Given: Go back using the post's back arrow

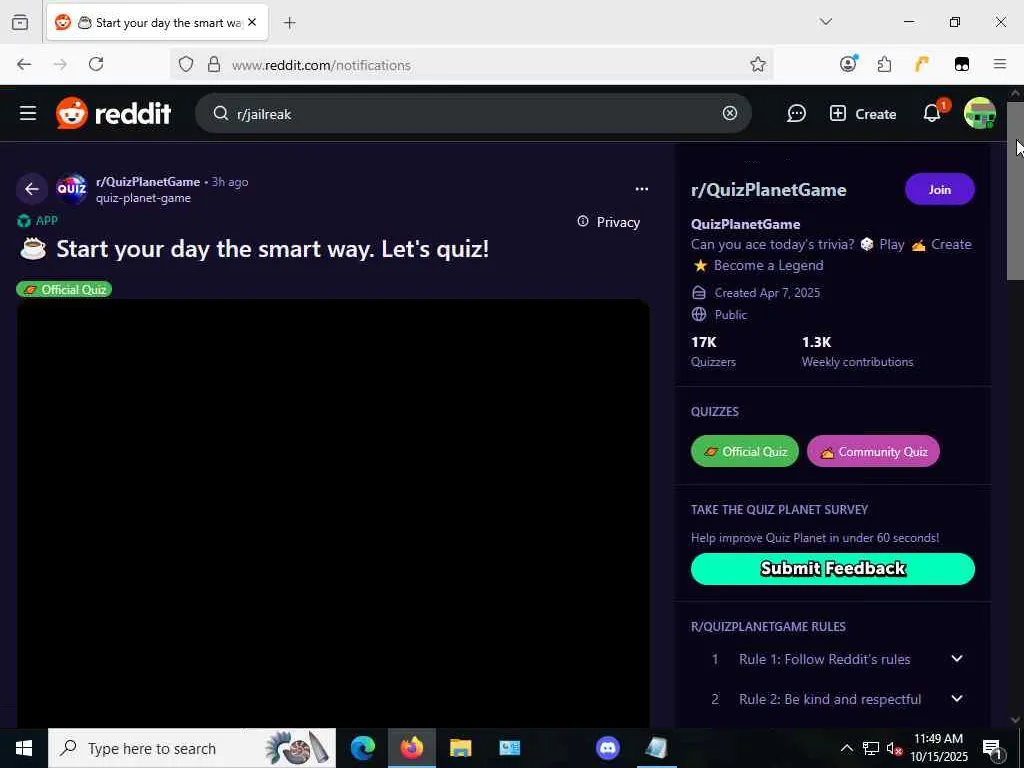Looking at the screenshot, I should [31, 189].
